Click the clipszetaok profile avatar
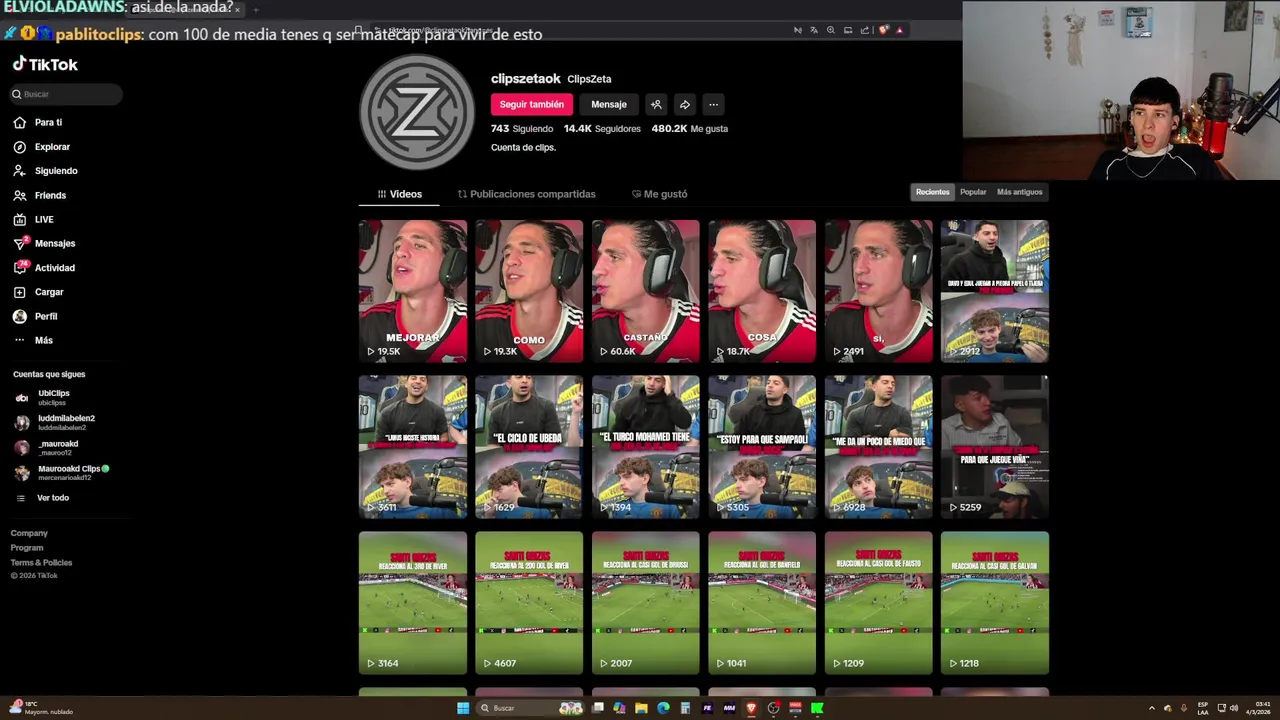 click(x=417, y=112)
